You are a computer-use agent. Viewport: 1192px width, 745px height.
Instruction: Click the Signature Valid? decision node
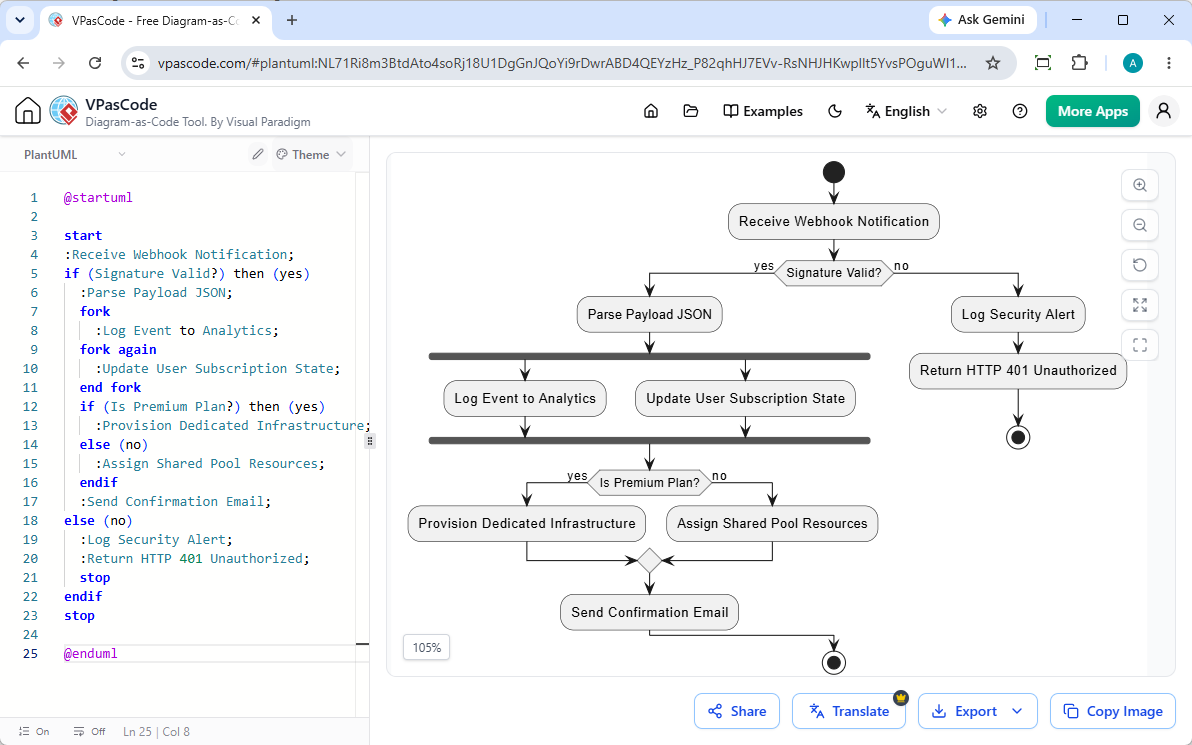833,272
